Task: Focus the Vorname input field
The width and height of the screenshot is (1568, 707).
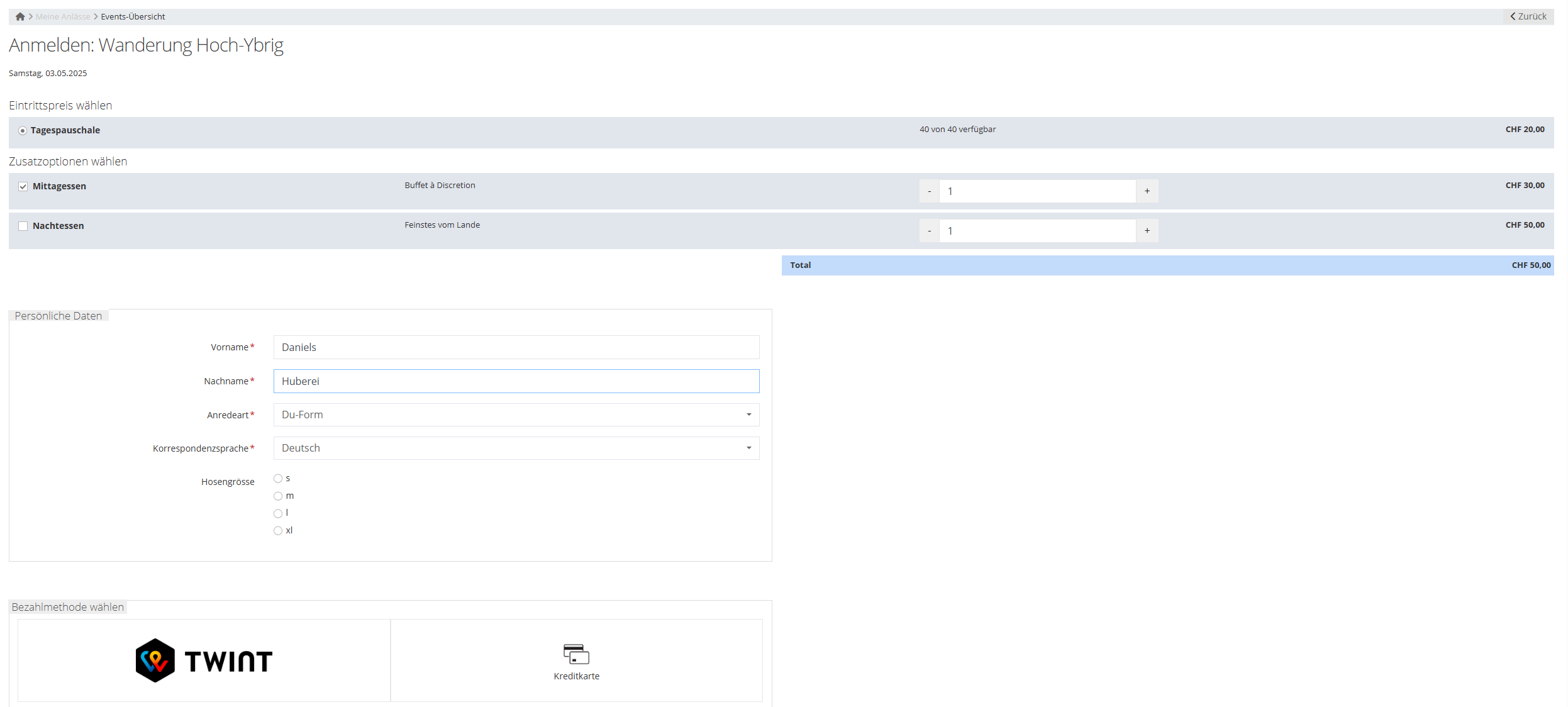Action: (516, 347)
